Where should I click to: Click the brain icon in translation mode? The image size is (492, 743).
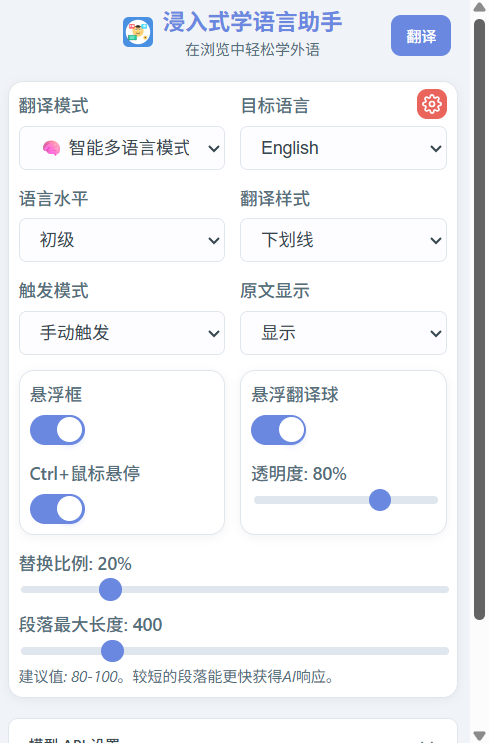tap(51, 148)
